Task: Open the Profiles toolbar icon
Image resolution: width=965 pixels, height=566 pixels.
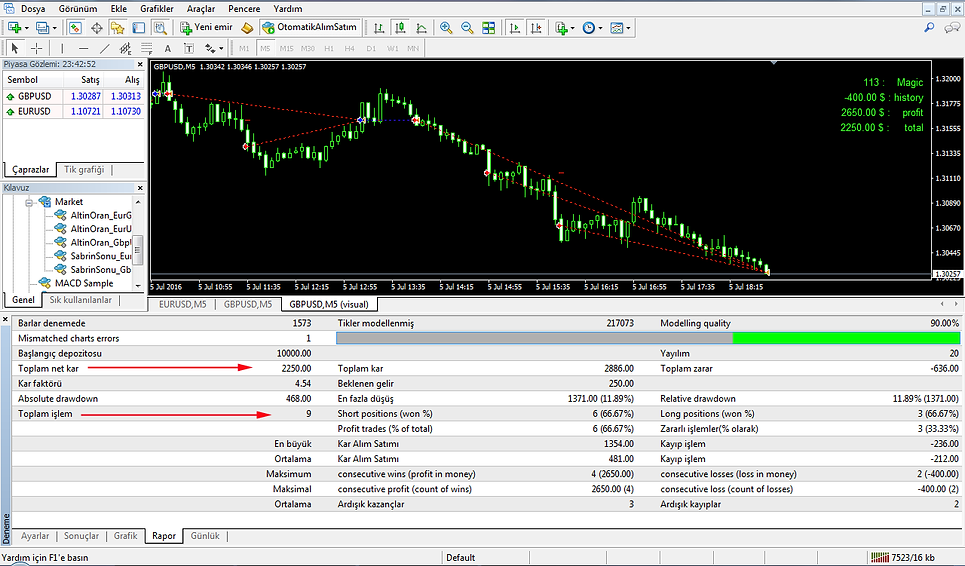Action: click(42, 28)
